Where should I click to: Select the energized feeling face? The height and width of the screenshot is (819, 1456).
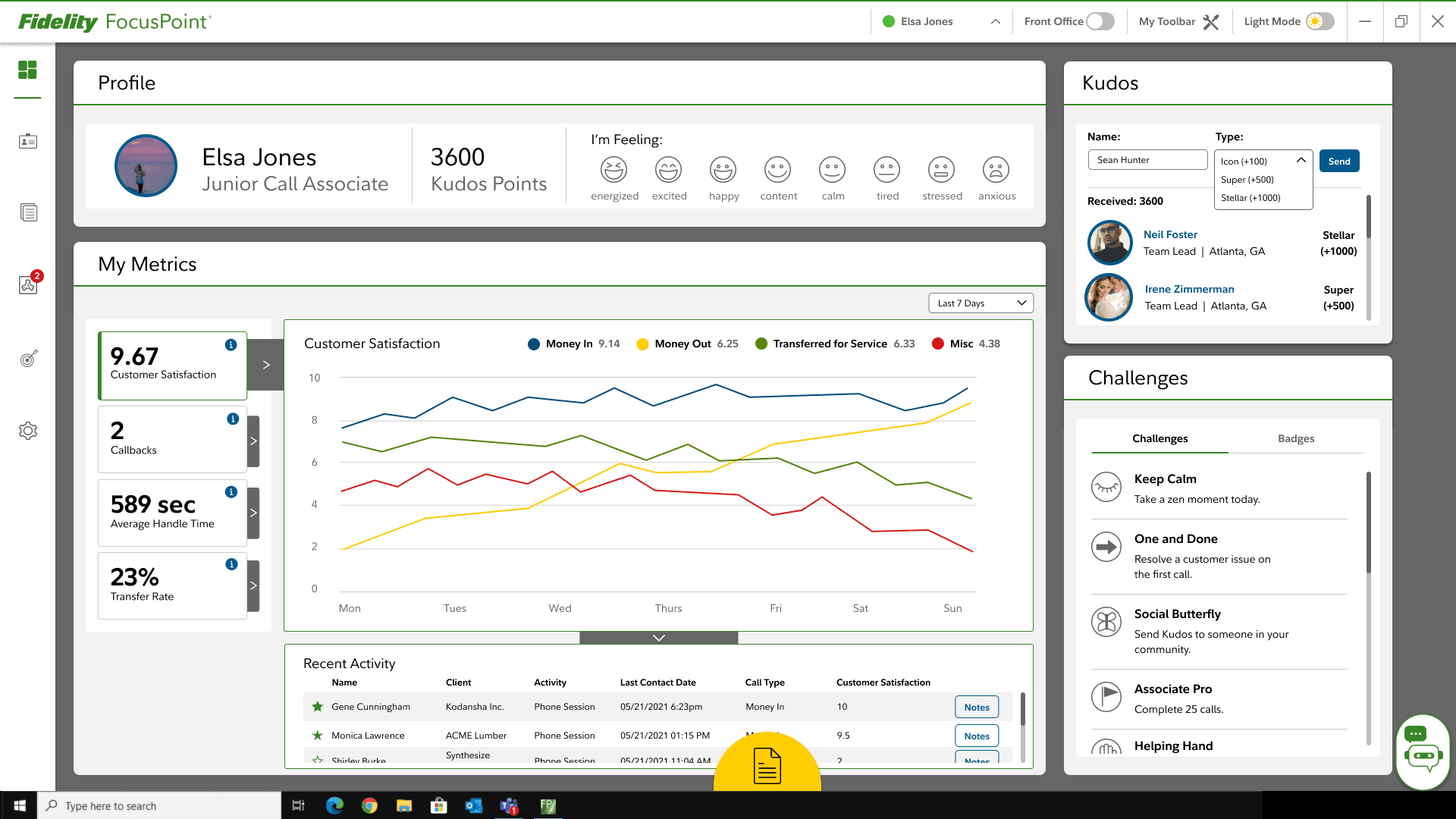click(613, 170)
